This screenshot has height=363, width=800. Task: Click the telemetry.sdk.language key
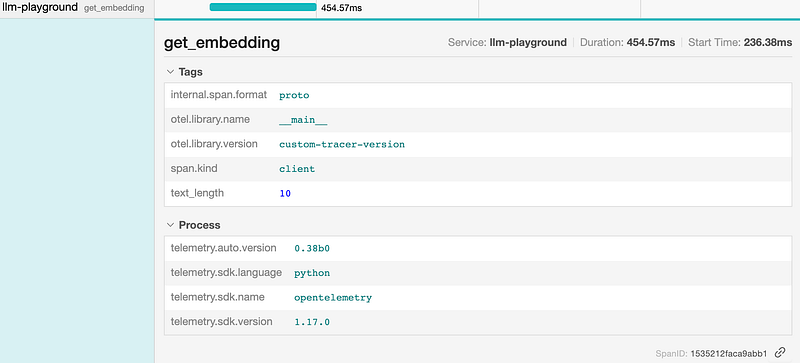(x=226, y=273)
